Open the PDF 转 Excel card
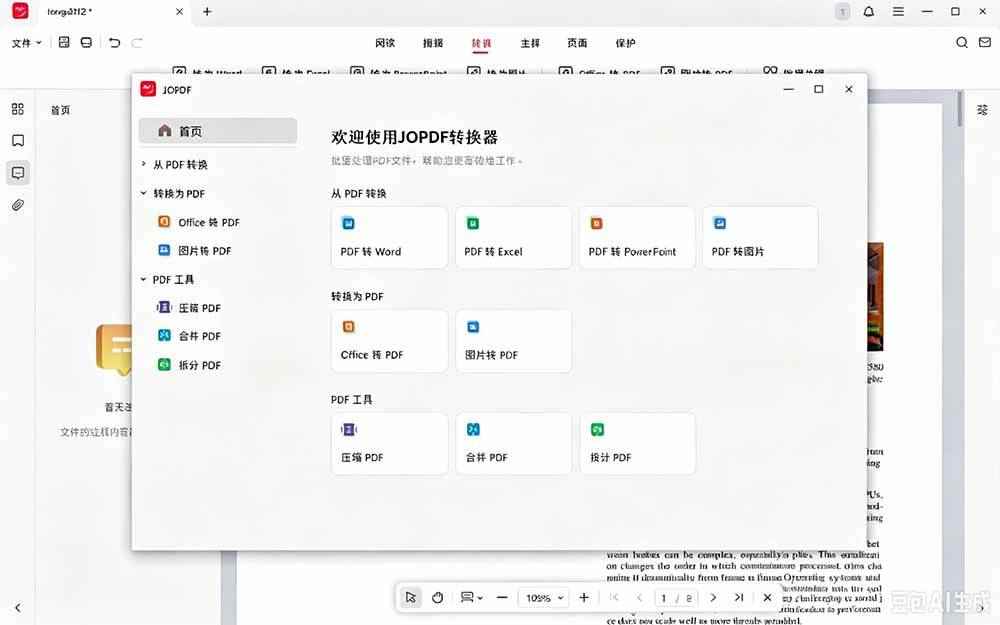Screen dimensions: 1000x625 click(x=513, y=237)
